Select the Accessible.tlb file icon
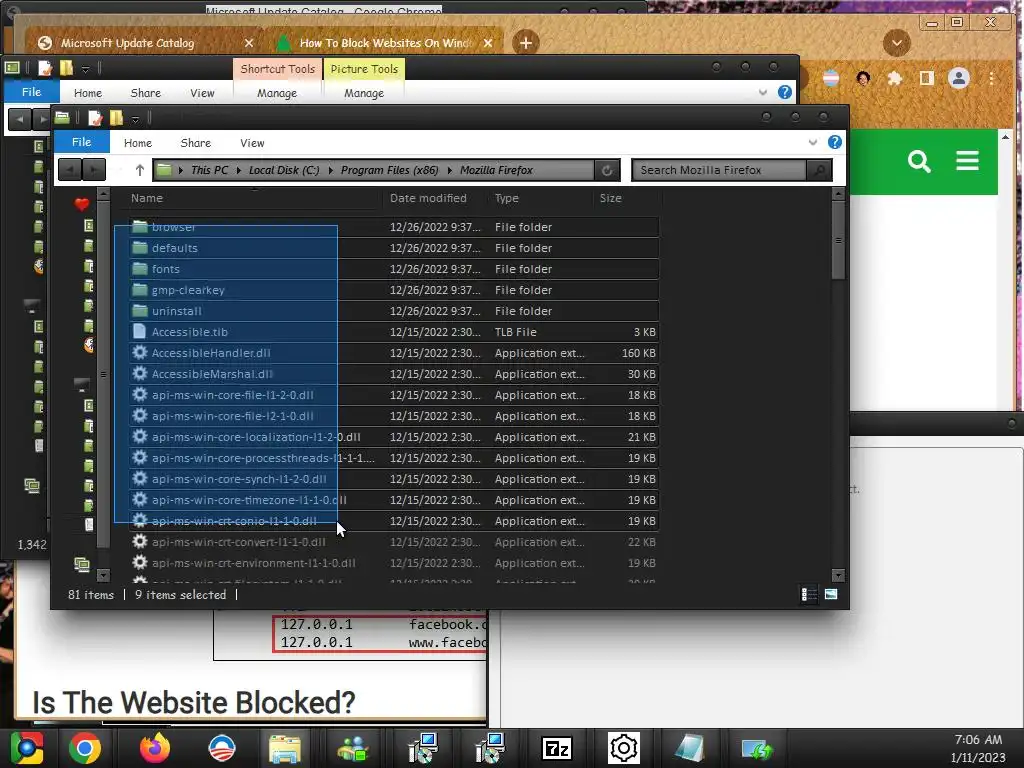This screenshot has width=1024, height=768. pyautogui.click(x=139, y=332)
